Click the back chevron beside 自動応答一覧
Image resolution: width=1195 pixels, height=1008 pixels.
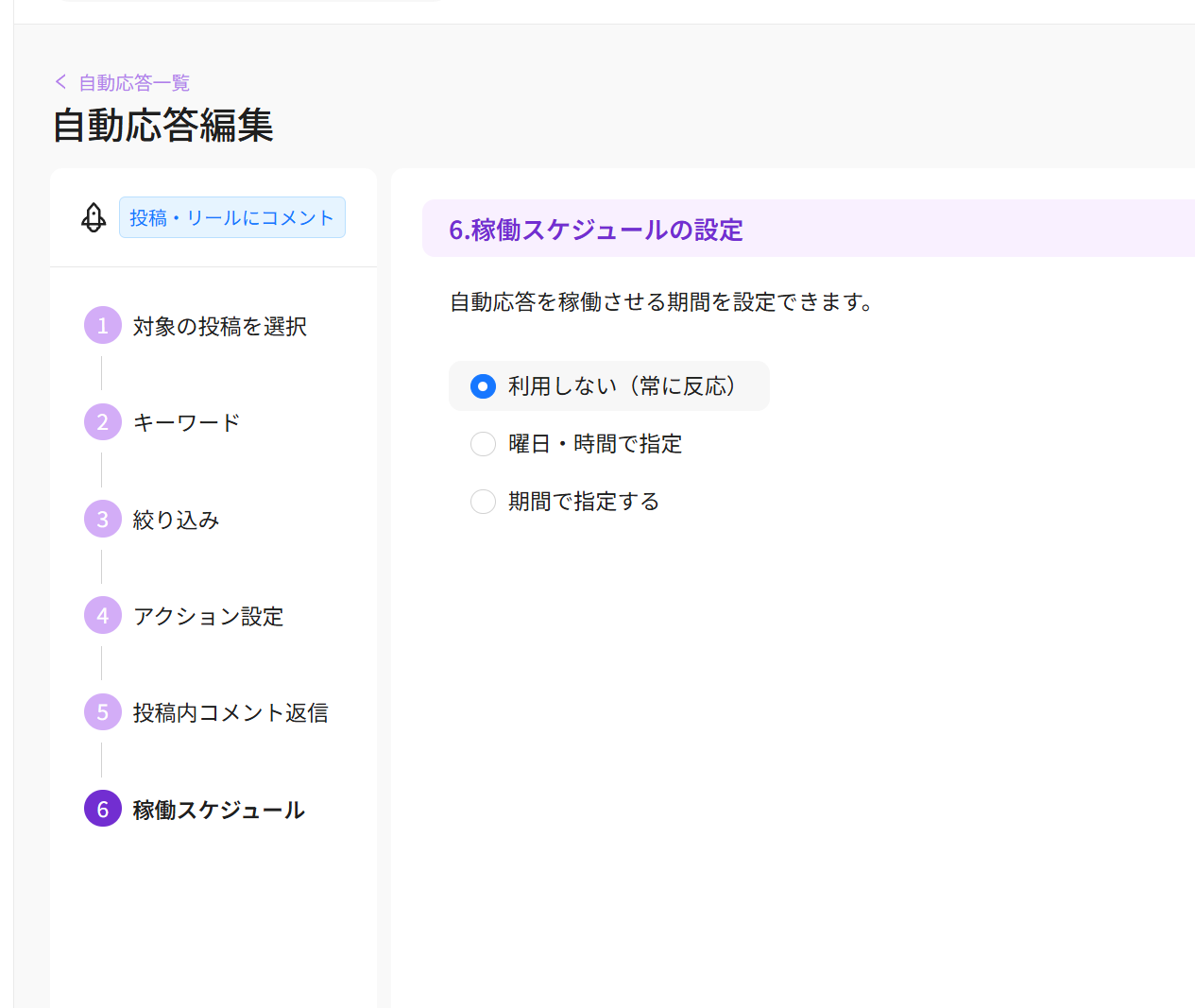(x=61, y=82)
